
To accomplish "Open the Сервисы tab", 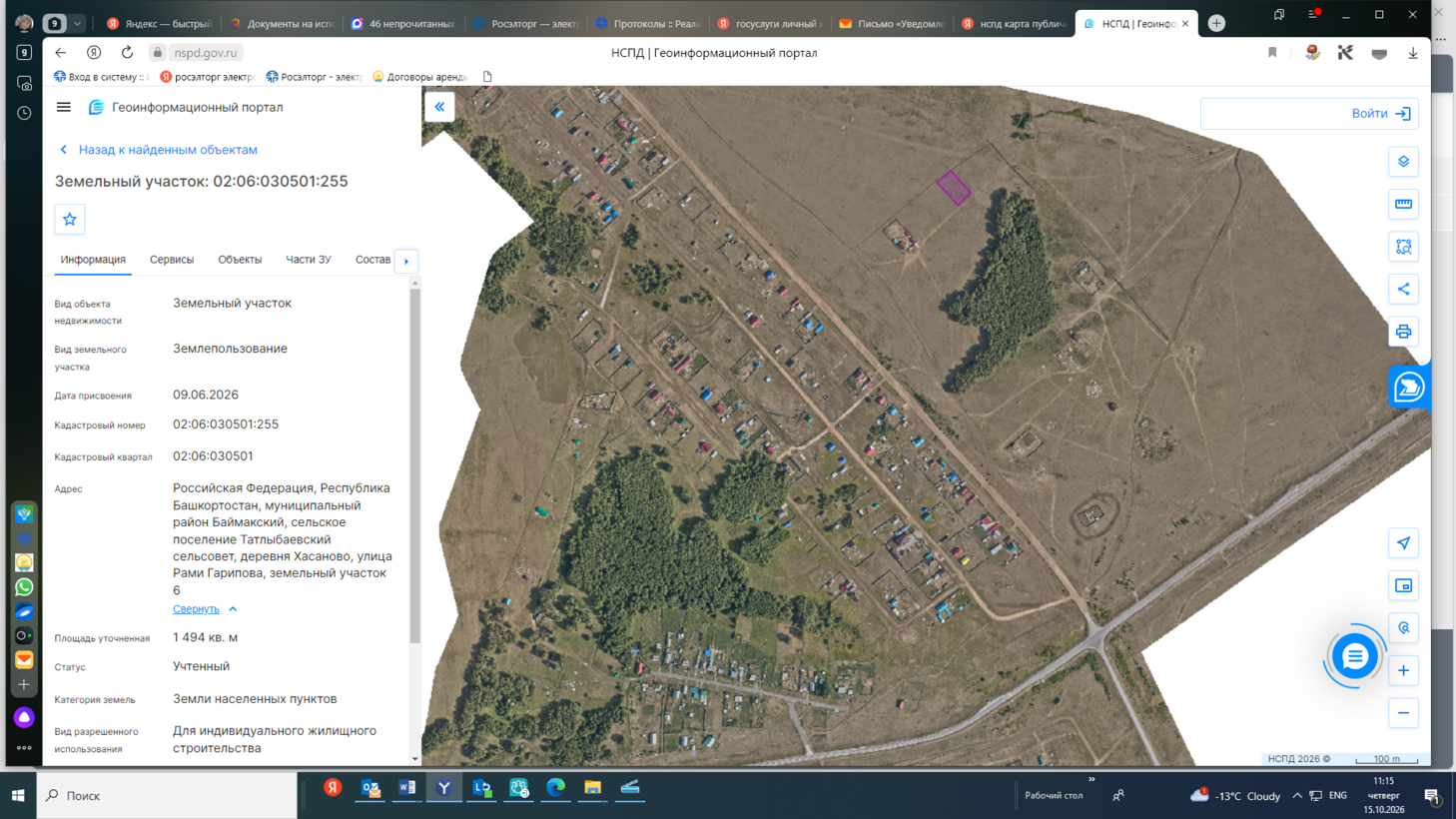I will (172, 260).
